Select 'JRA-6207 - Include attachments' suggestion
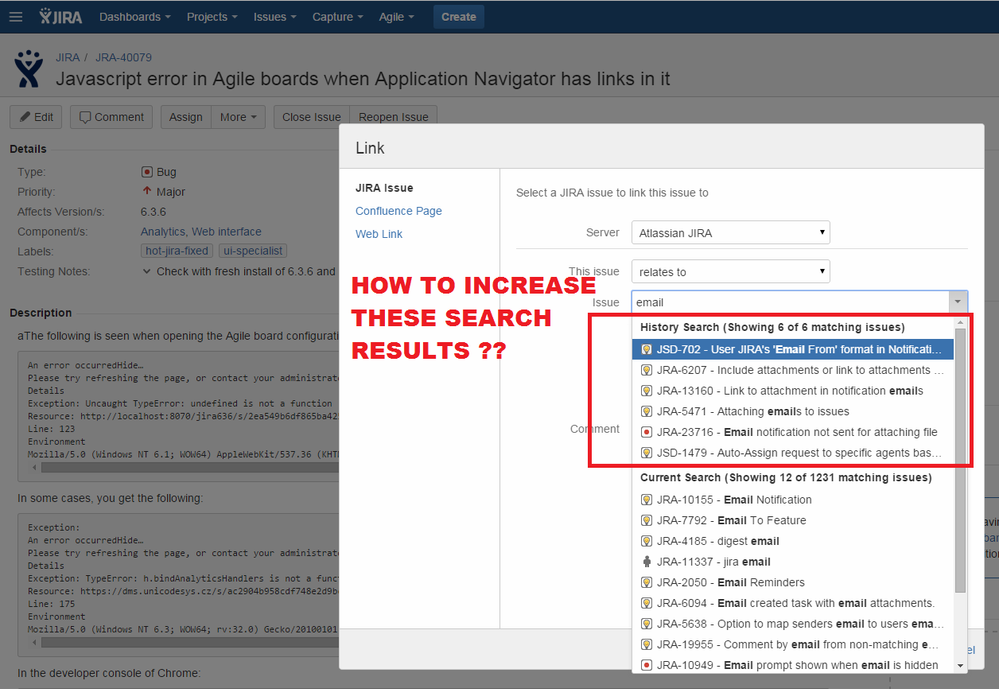 click(793, 370)
